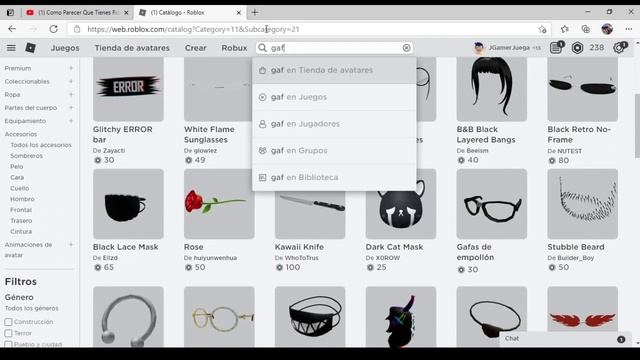The image size is (640, 360).
Task: Select the Trasero subcategory
Action: tap(21, 220)
